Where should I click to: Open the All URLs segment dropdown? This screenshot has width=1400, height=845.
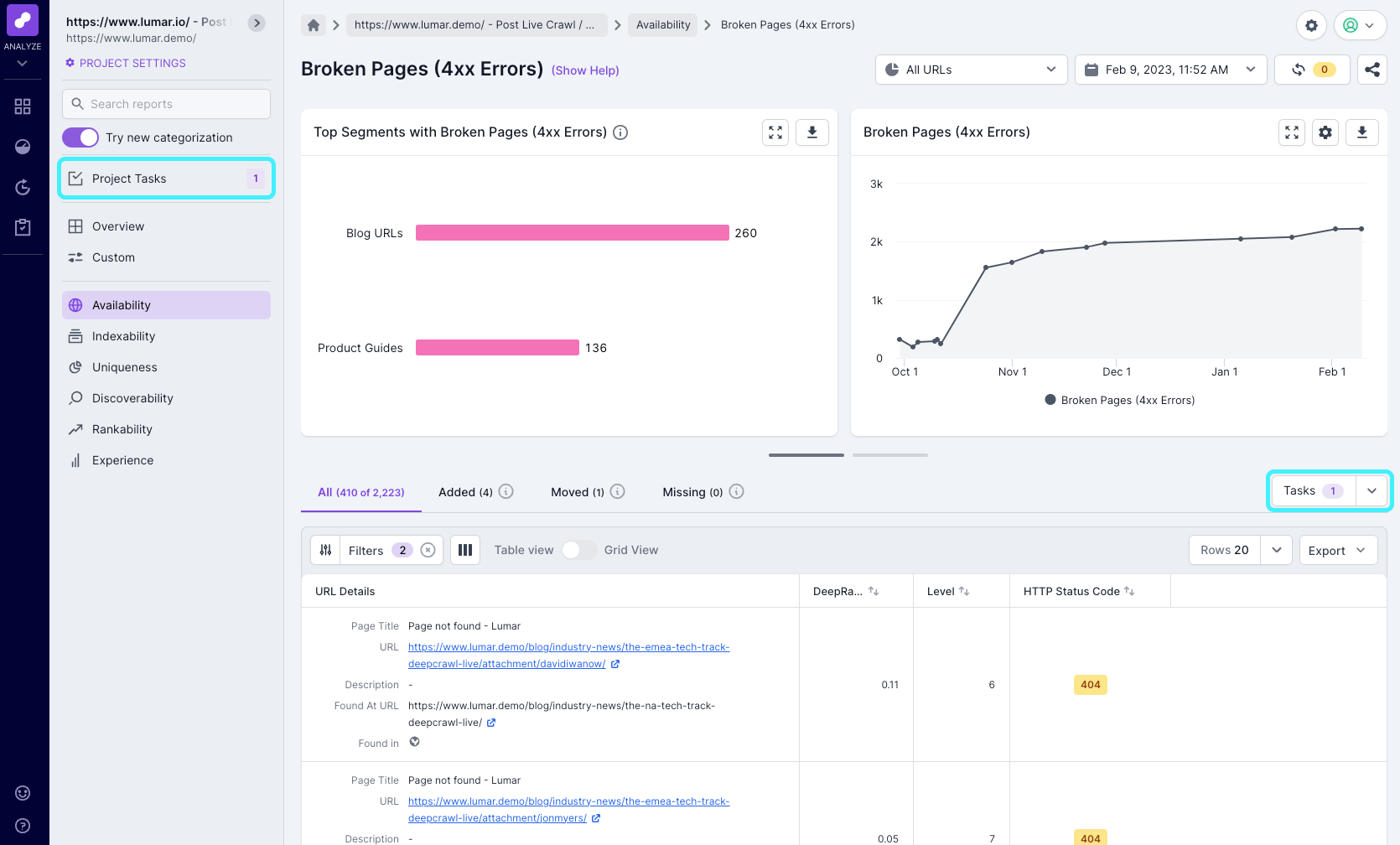tap(970, 70)
